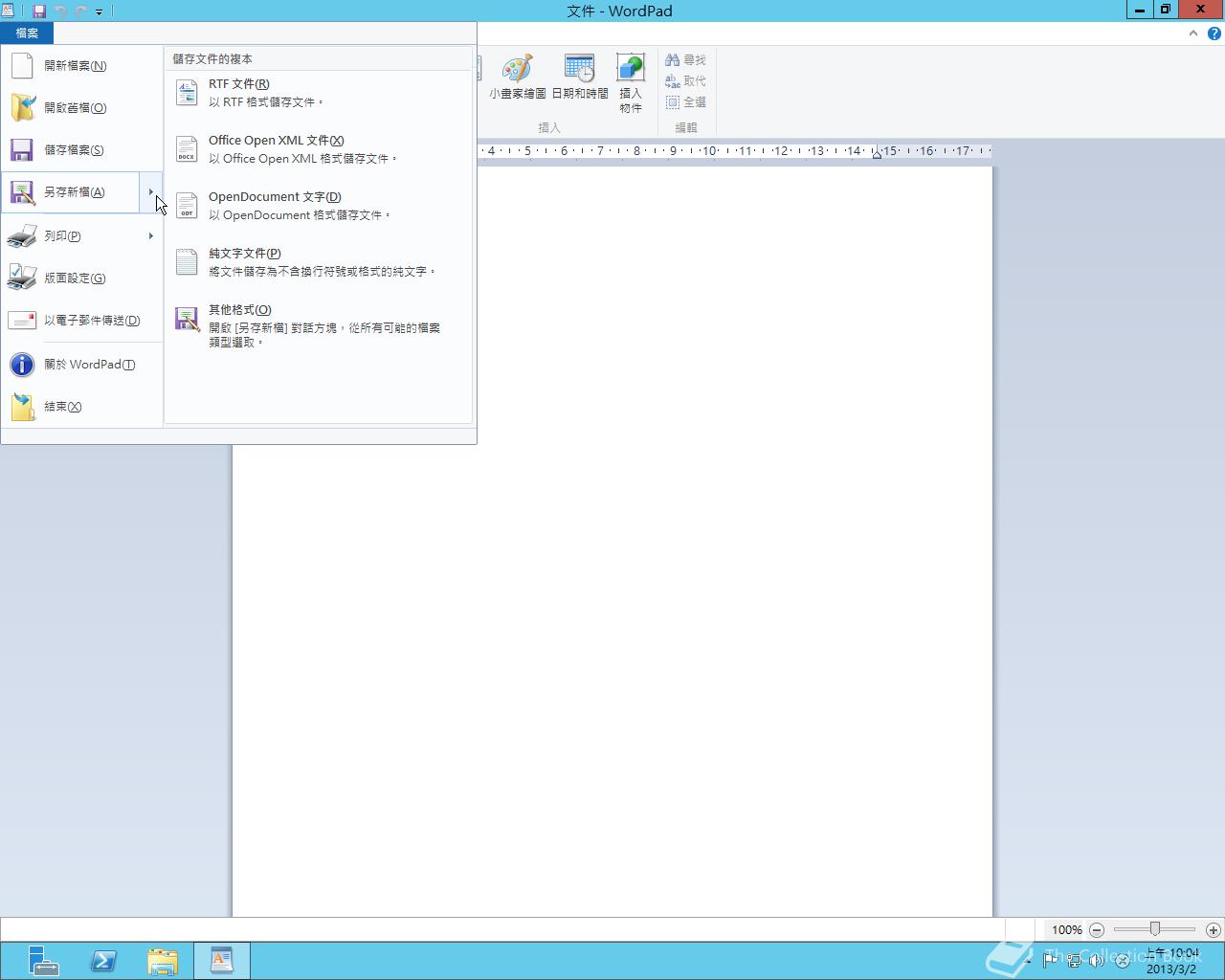
Task: Save as RTF 文件
Action: [x=319, y=93]
